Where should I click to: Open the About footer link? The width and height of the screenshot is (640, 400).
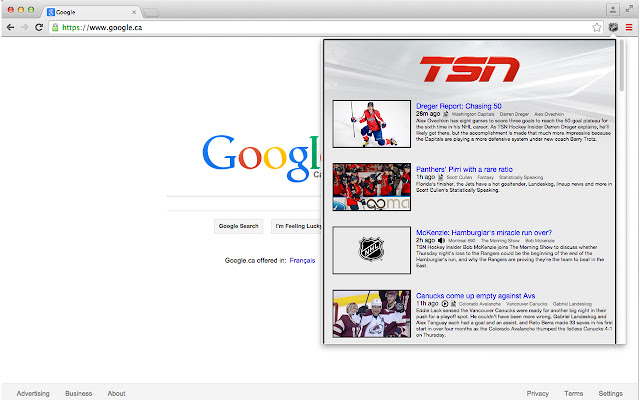coord(116,393)
